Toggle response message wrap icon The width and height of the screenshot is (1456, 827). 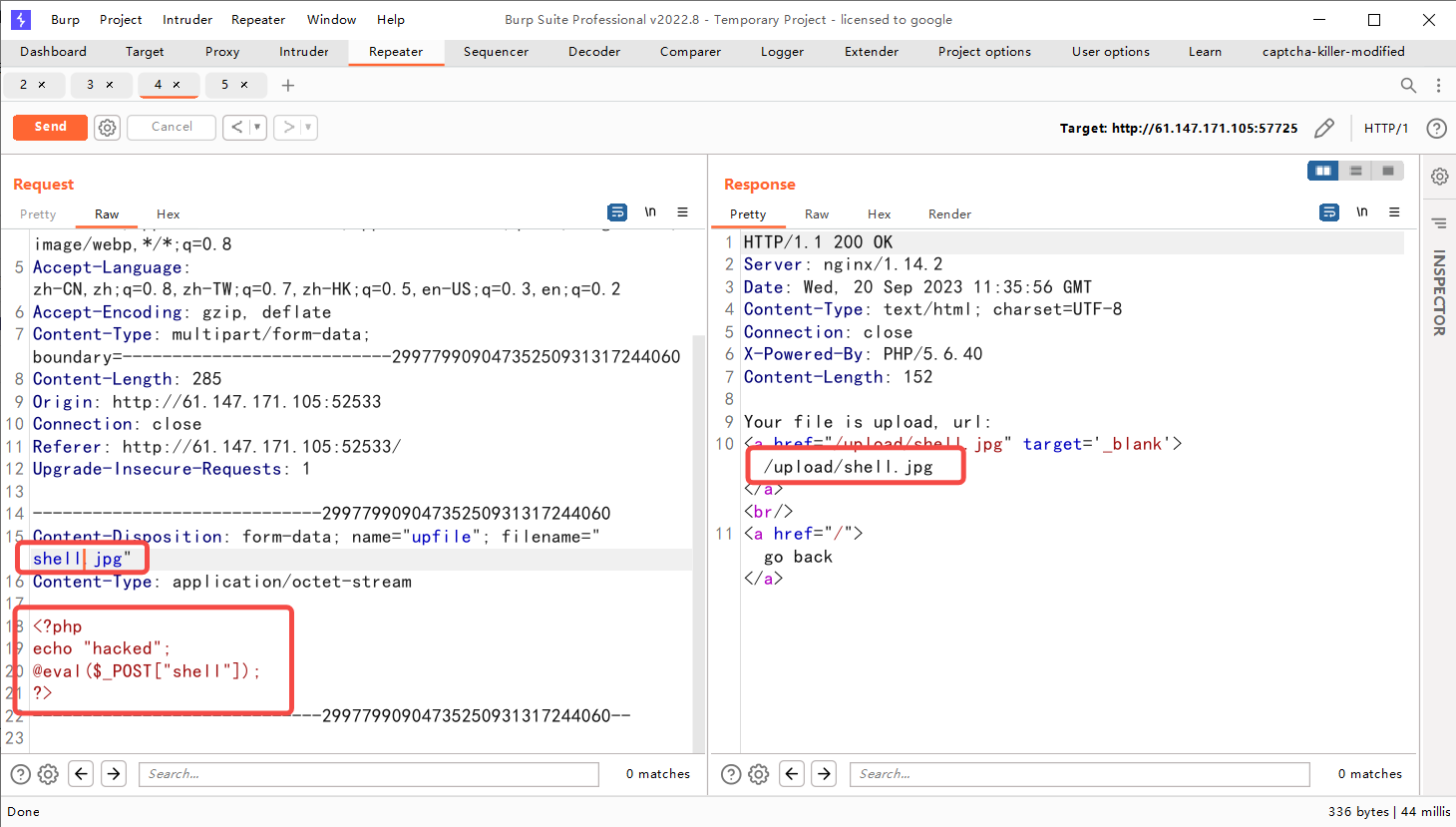coord(1329,211)
